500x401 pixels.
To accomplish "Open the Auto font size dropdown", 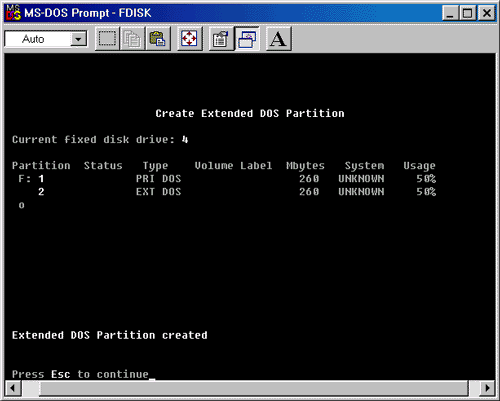I will coord(79,39).
